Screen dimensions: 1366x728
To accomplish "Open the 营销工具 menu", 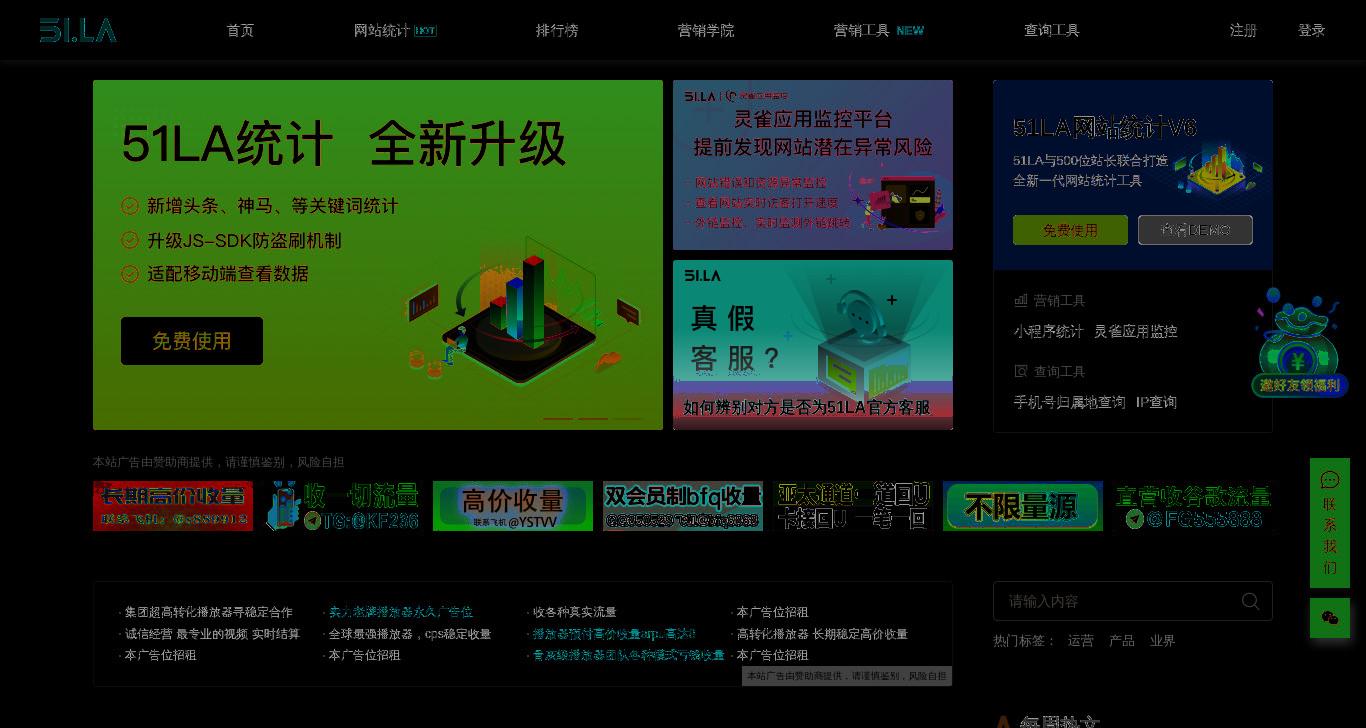I will 861,30.
